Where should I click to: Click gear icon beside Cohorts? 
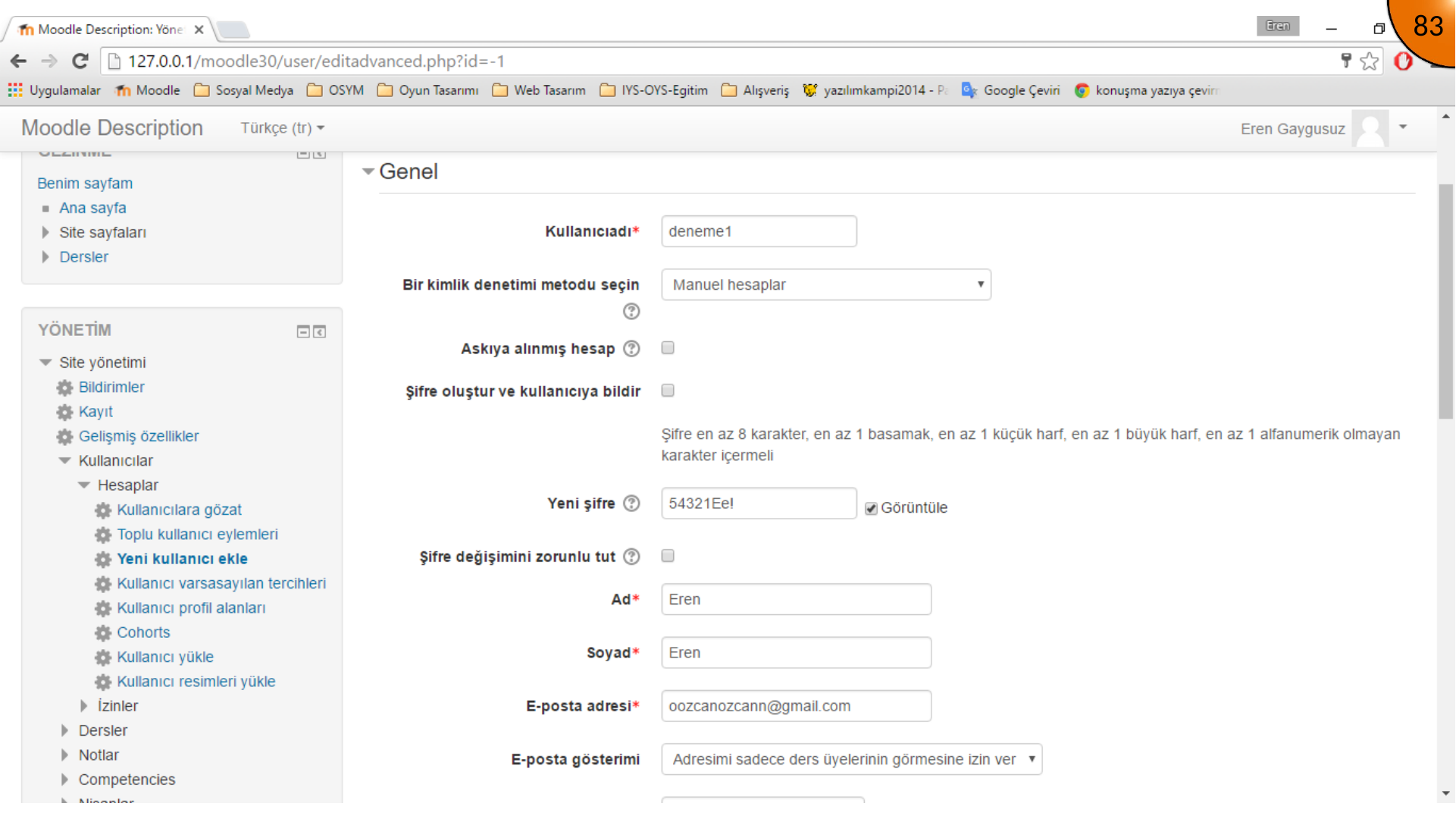103,633
